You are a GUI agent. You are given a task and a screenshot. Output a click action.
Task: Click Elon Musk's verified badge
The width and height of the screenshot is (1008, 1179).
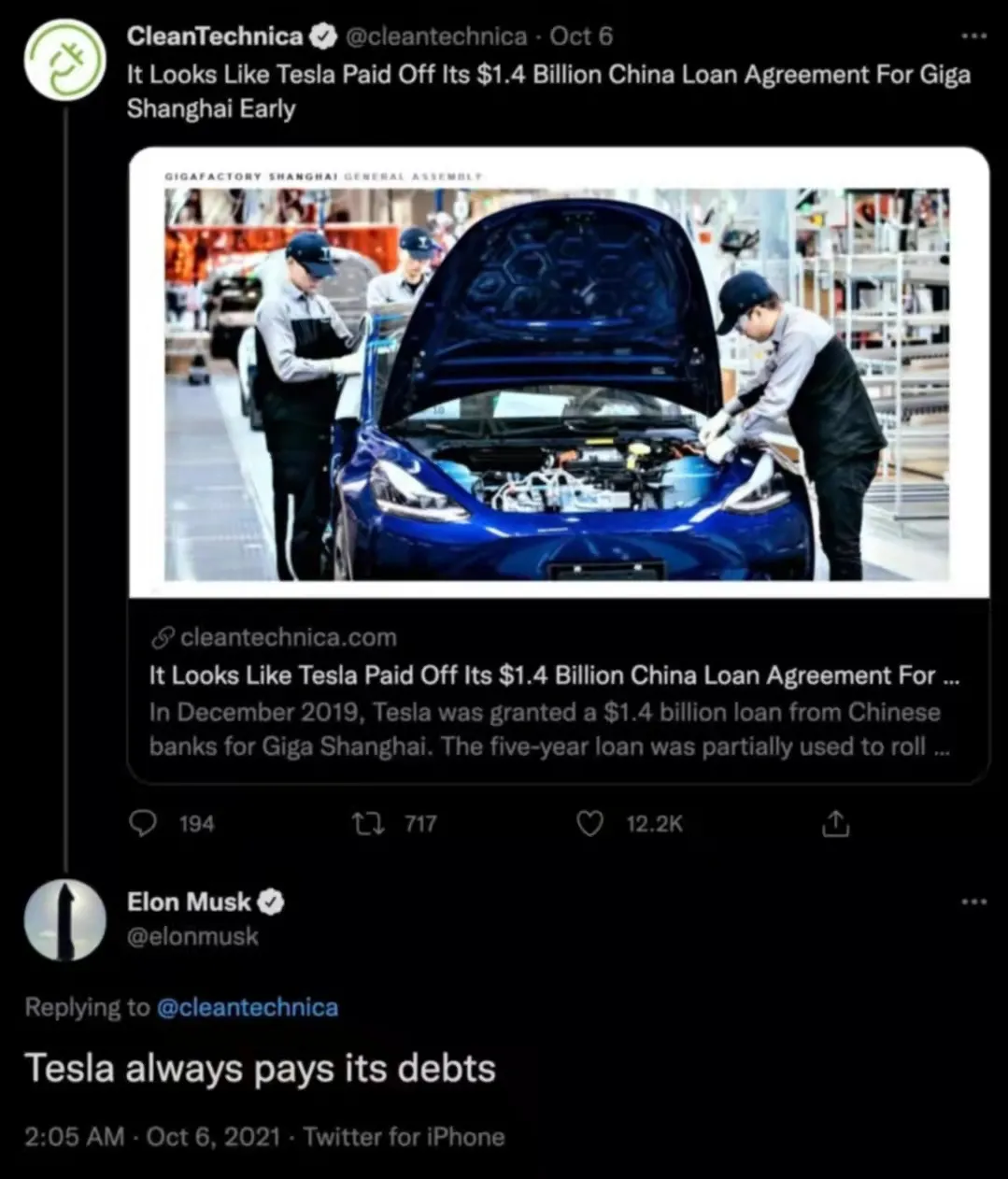(271, 902)
